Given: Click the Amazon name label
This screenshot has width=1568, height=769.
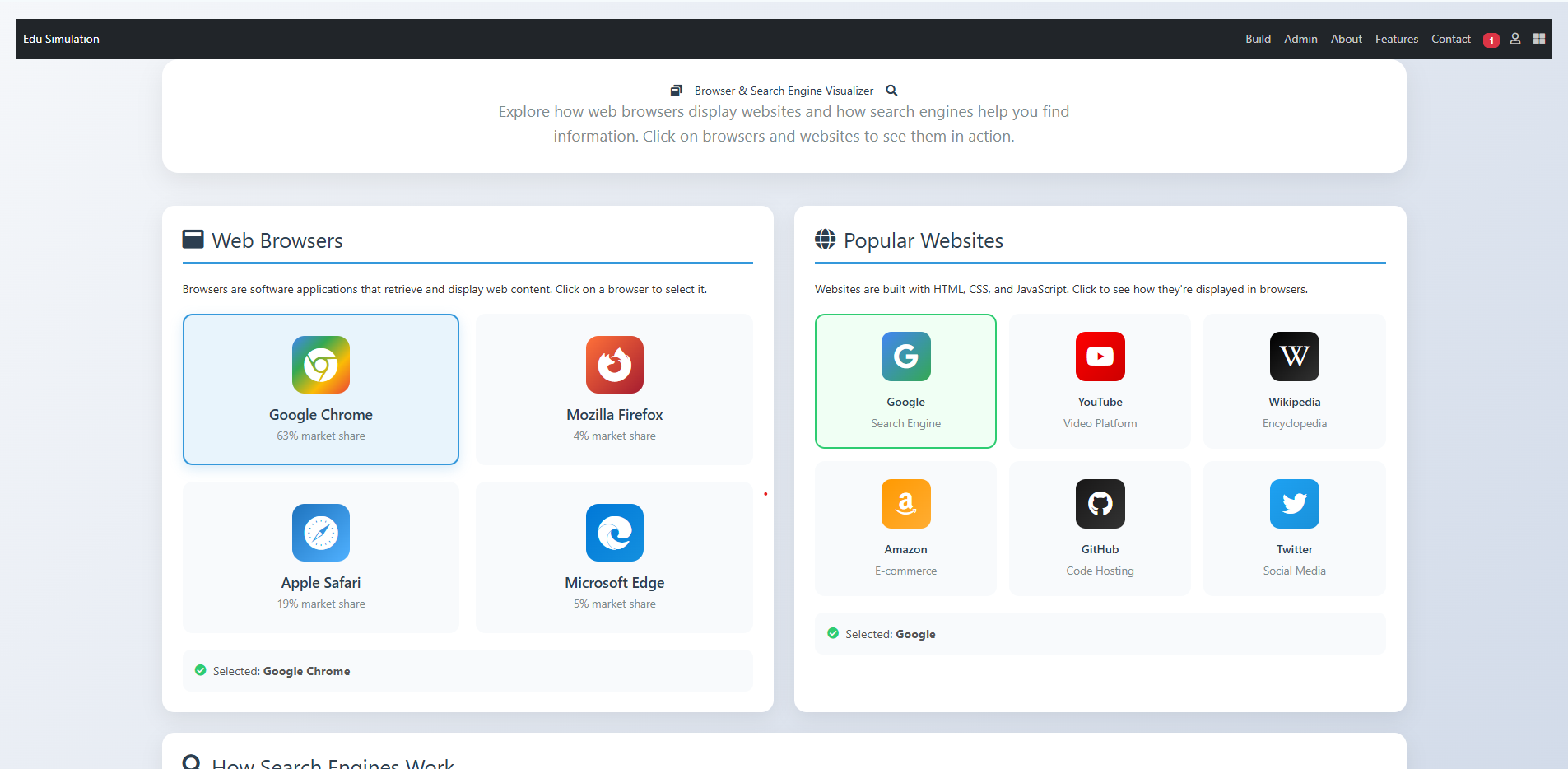Looking at the screenshot, I should pos(906,549).
